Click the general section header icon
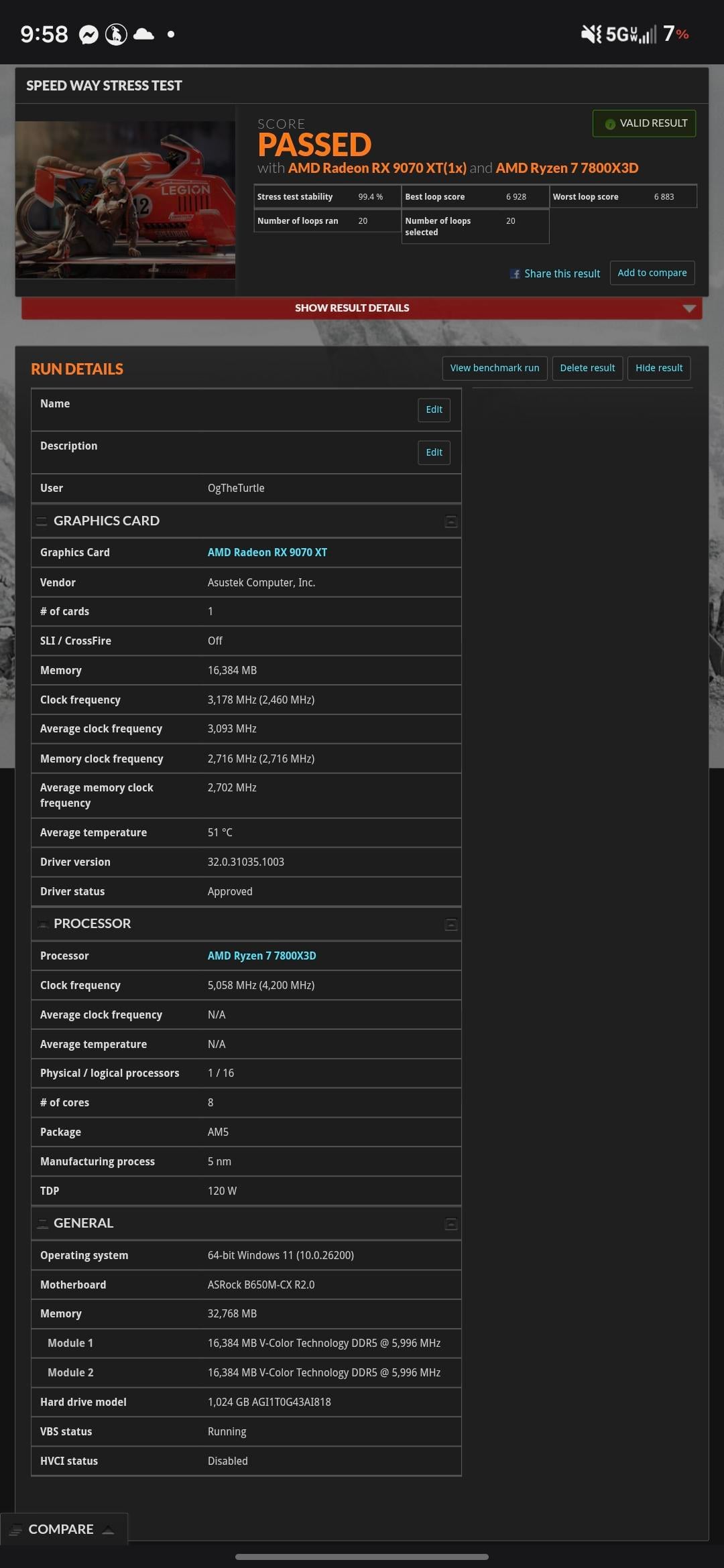724x1568 pixels. point(42,1224)
